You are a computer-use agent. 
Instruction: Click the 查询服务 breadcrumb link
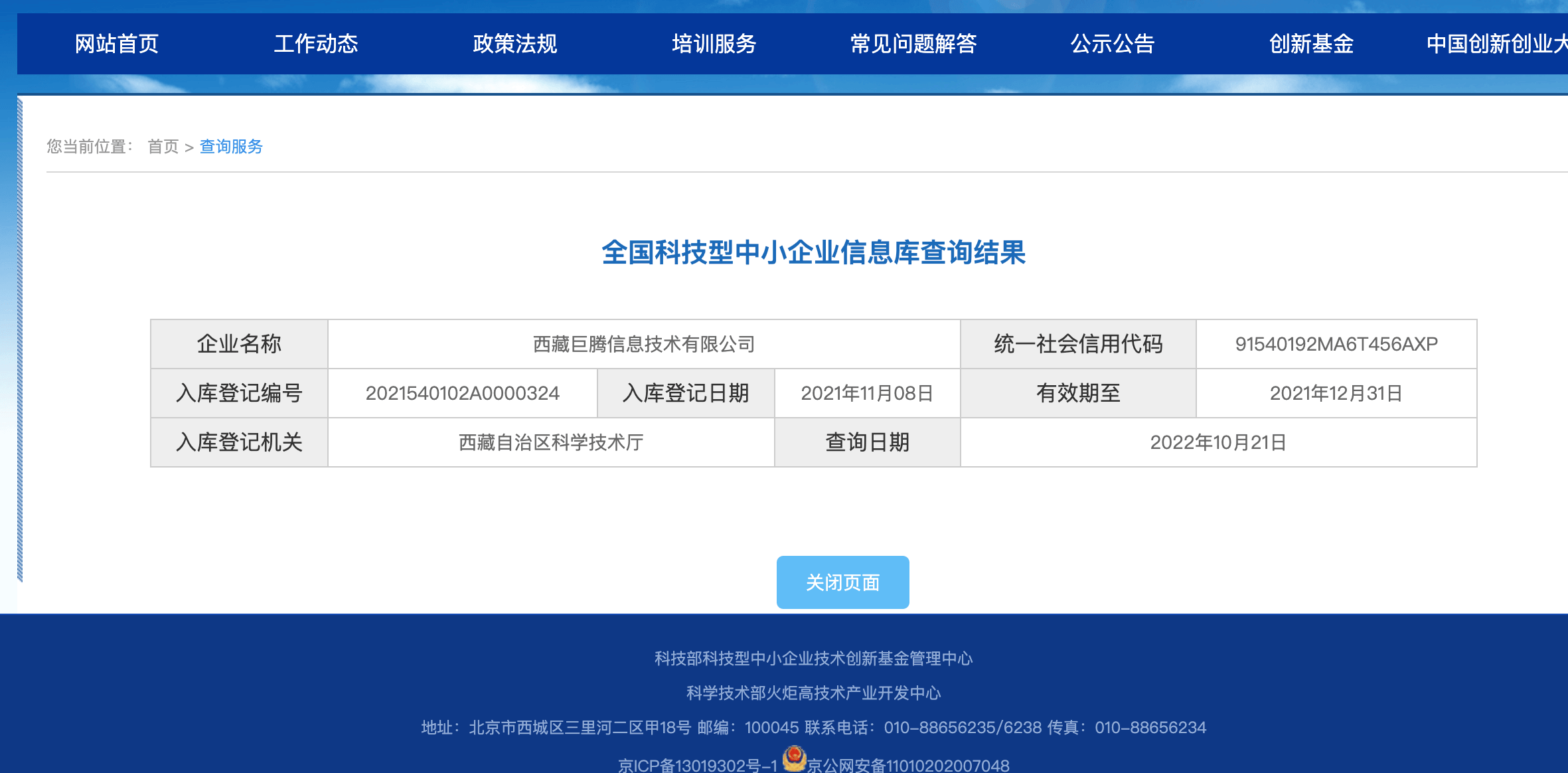230,147
